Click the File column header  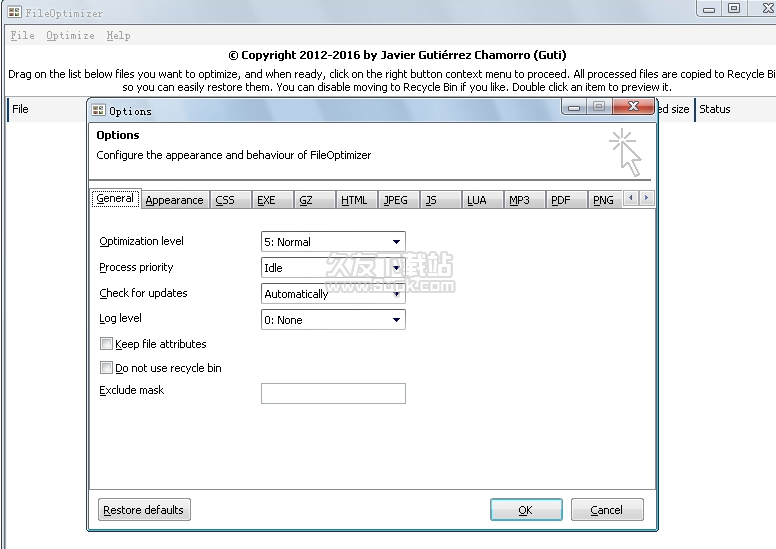[47, 109]
